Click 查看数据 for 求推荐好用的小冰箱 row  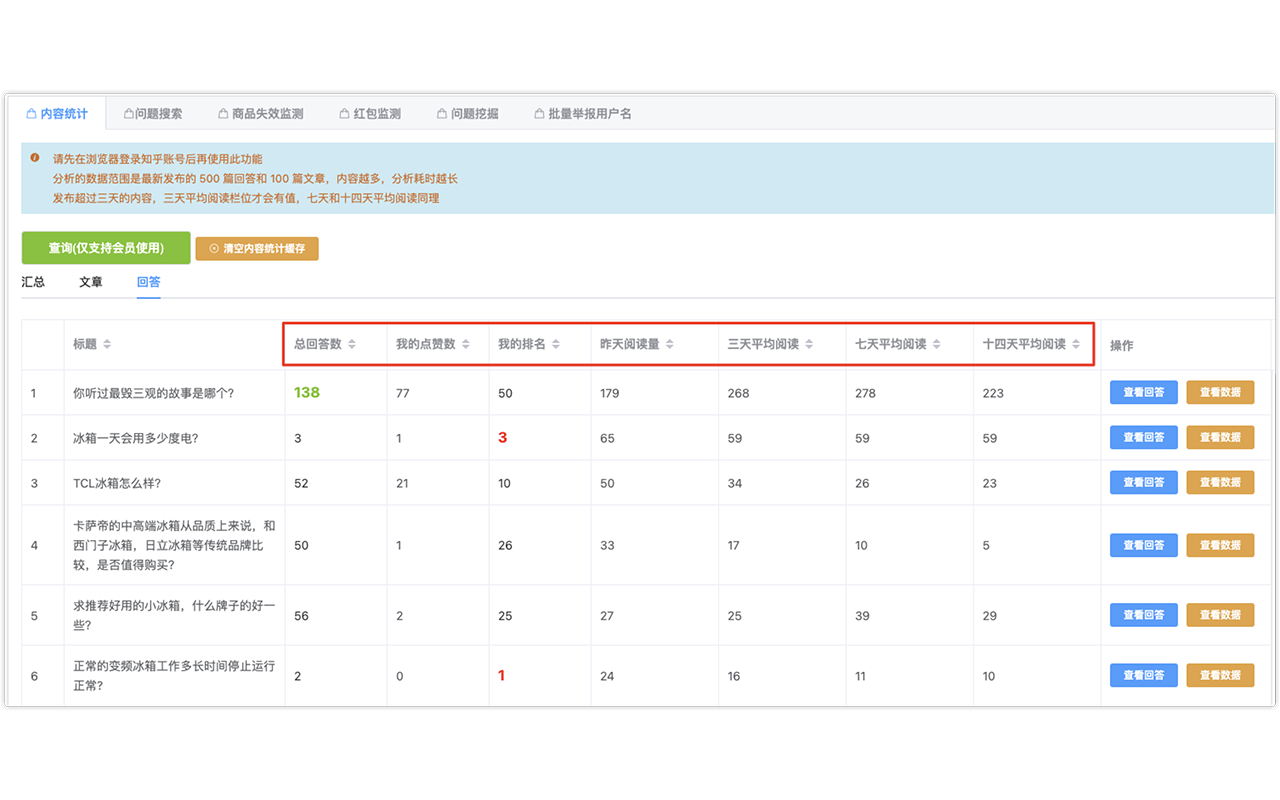(1220, 615)
